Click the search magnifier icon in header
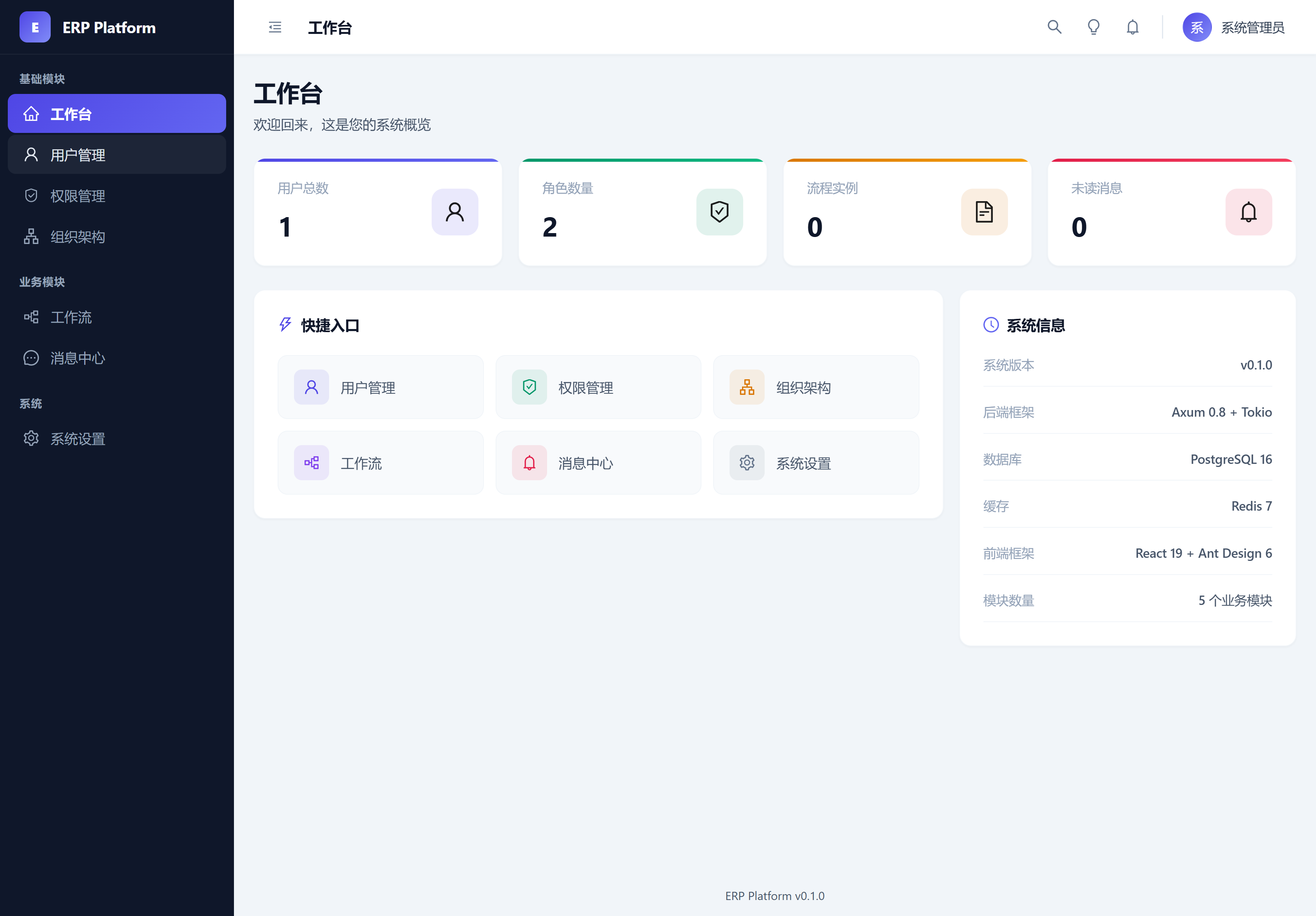1316x916 pixels. coord(1054,28)
